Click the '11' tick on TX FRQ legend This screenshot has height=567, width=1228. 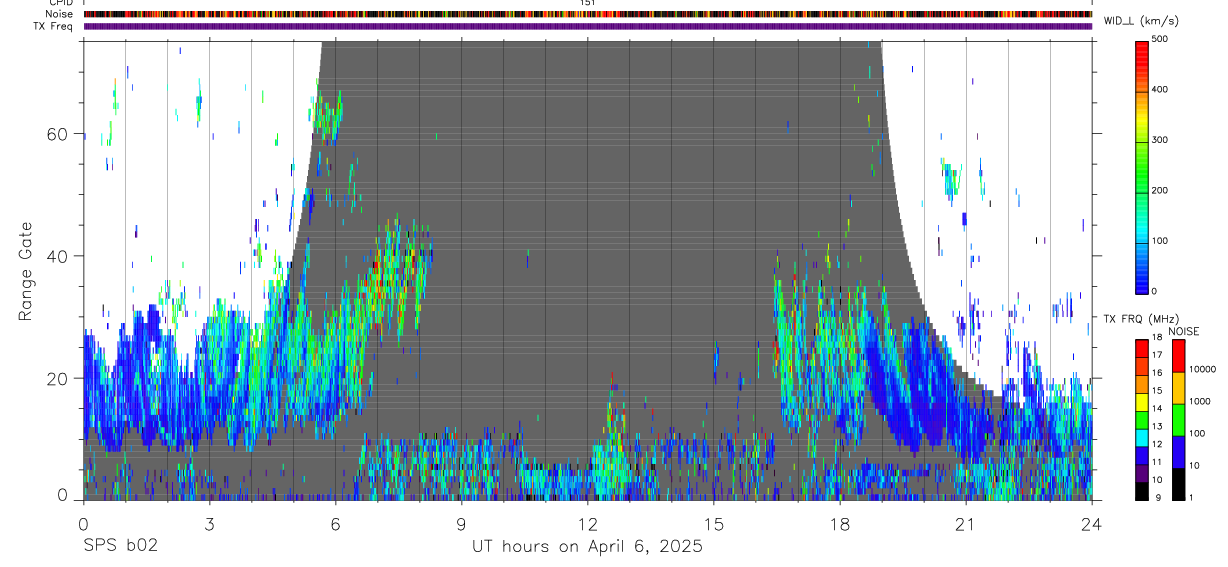(1157, 462)
